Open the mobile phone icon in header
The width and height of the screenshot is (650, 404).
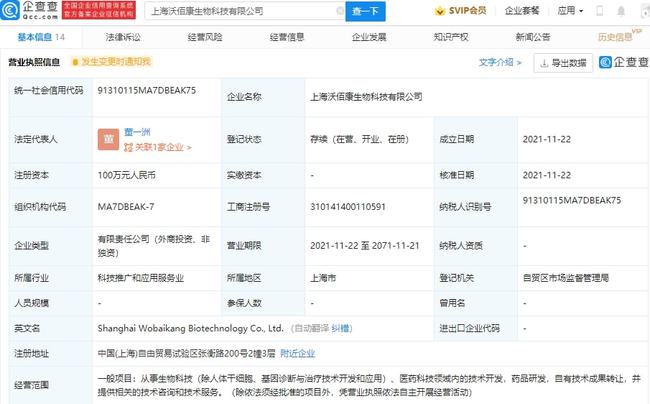click(x=599, y=11)
